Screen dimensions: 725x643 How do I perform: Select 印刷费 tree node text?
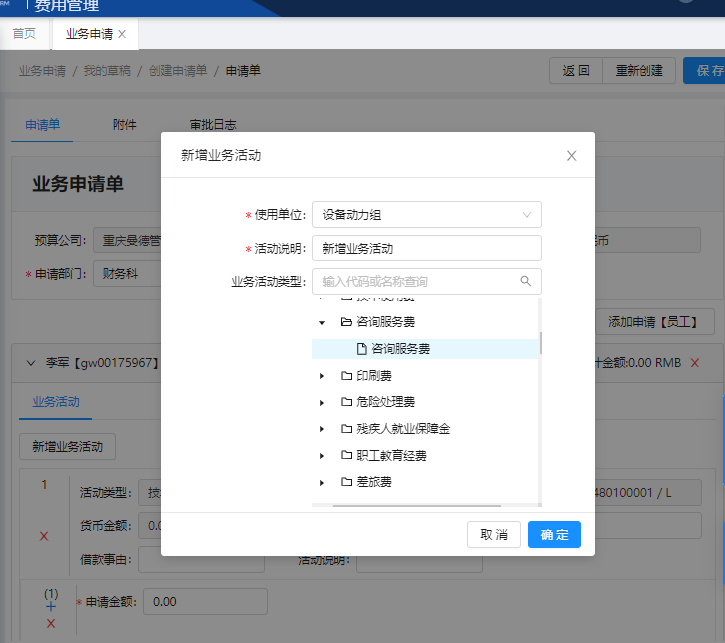[x=374, y=375]
